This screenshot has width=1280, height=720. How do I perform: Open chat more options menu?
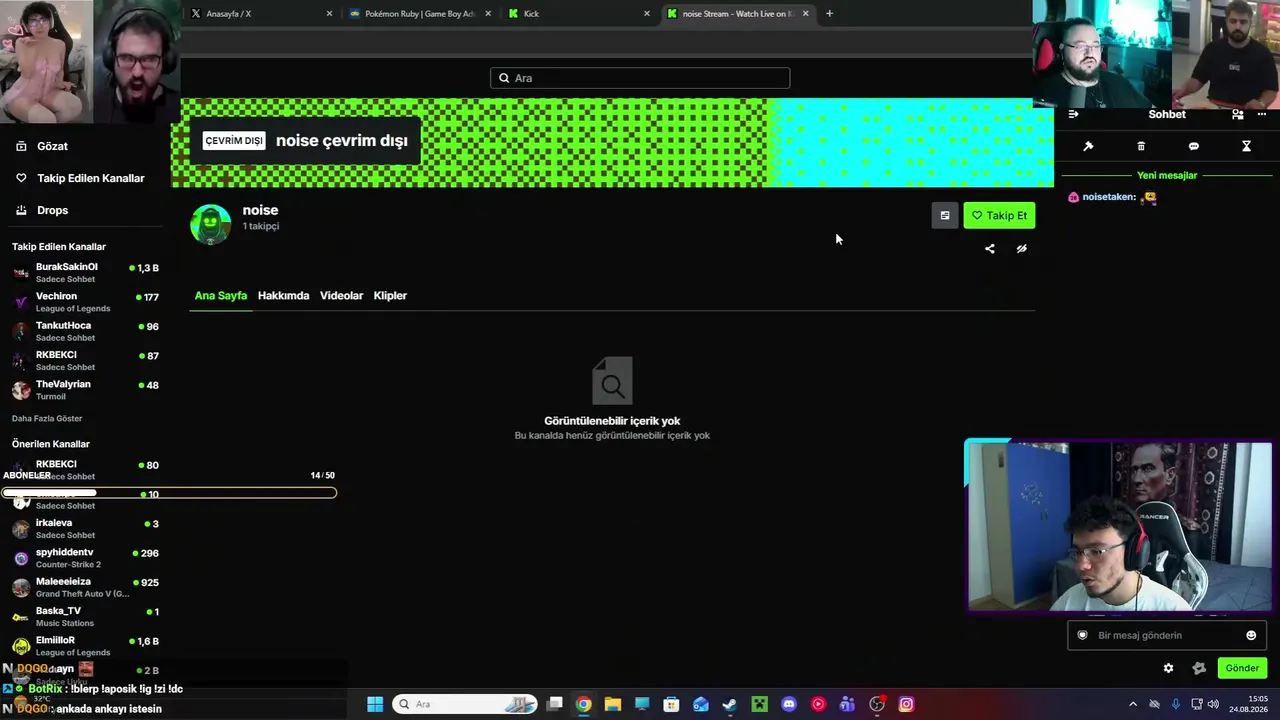pyautogui.click(x=1262, y=114)
